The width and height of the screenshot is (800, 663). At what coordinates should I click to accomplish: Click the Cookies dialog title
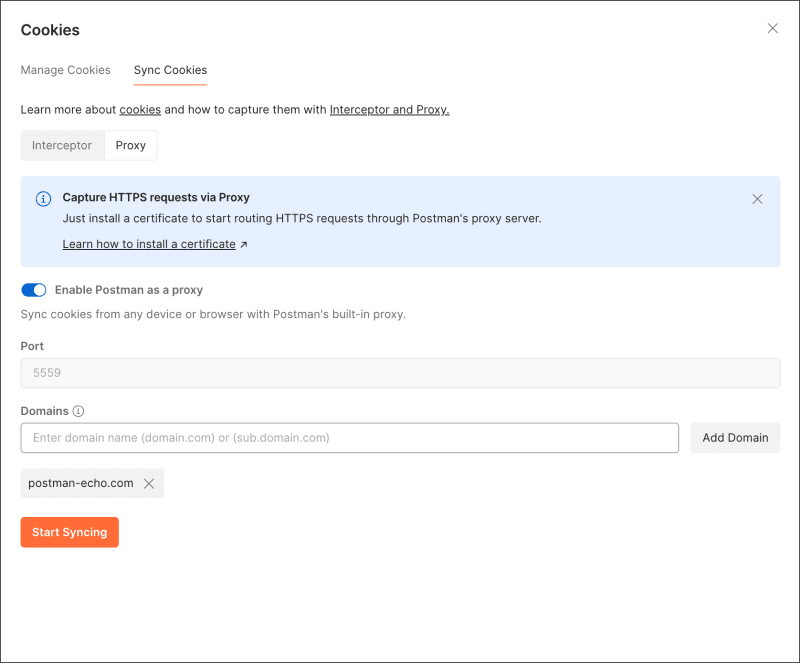(x=50, y=30)
